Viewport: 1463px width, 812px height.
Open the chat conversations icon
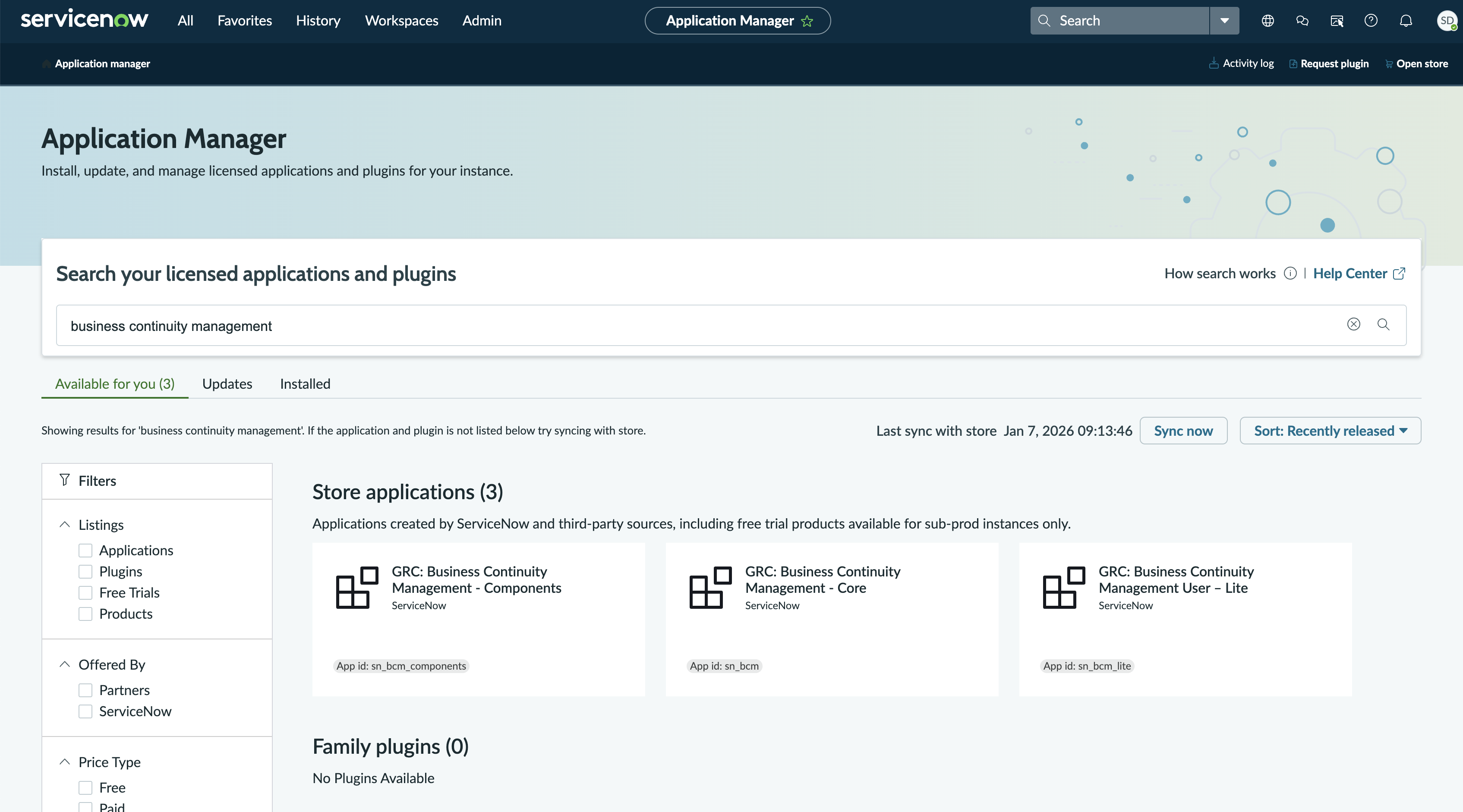coord(1302,20)
